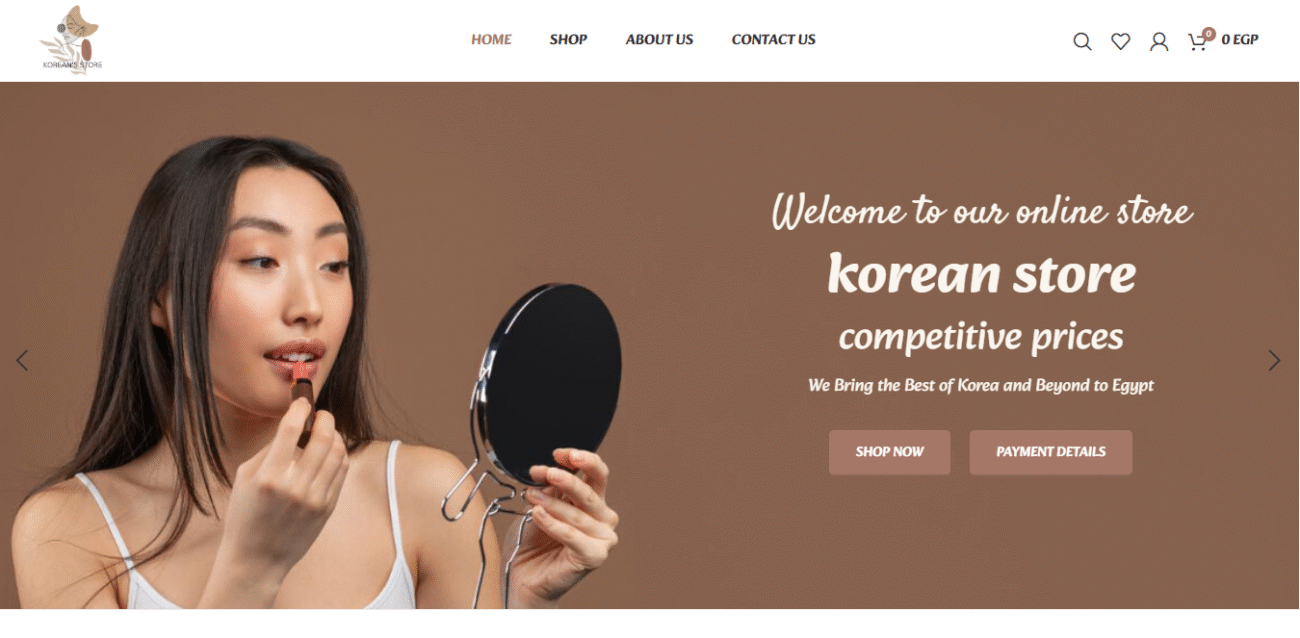Open the search magnifier icon
1300x638 pixels.
[x=1082, y=41]
